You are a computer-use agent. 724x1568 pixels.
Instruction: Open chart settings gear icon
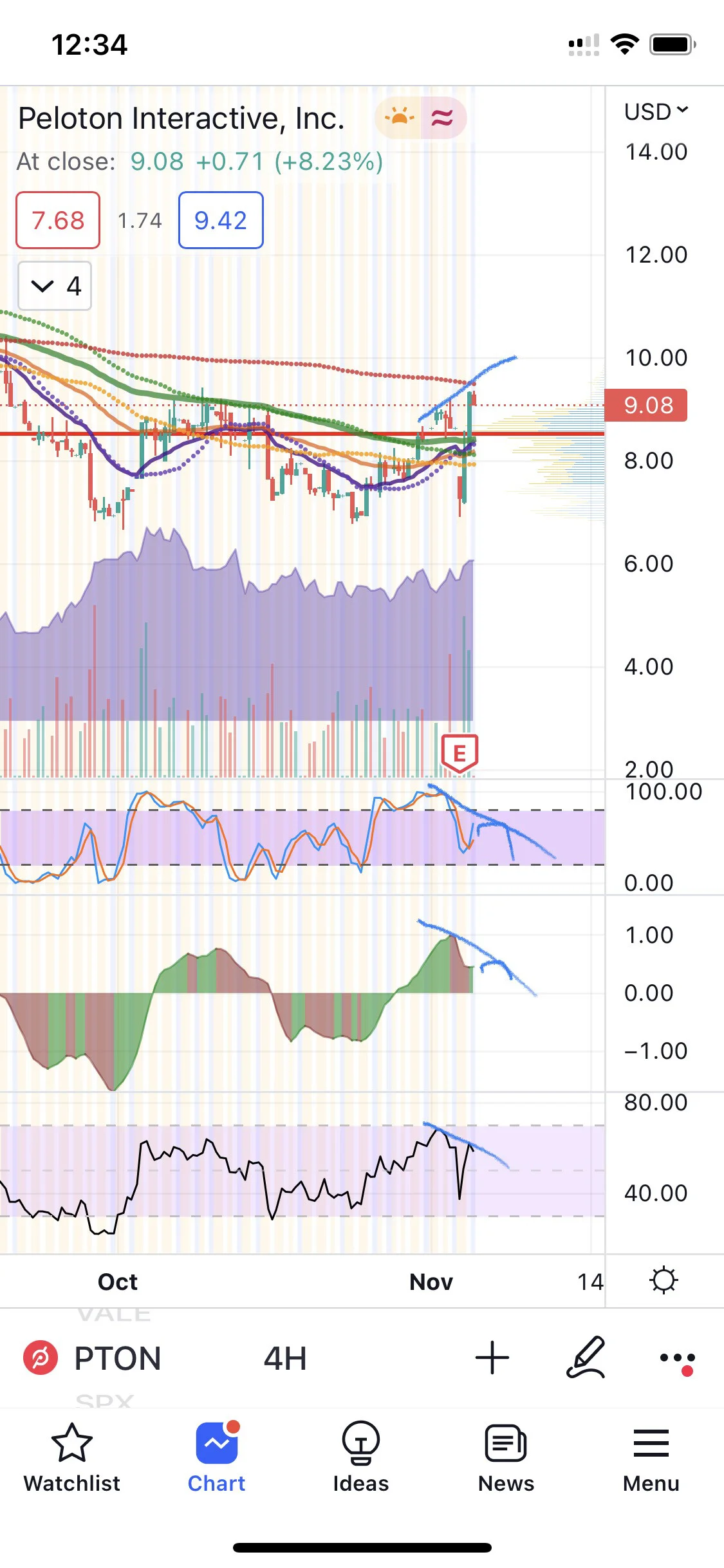point(664,1280)
